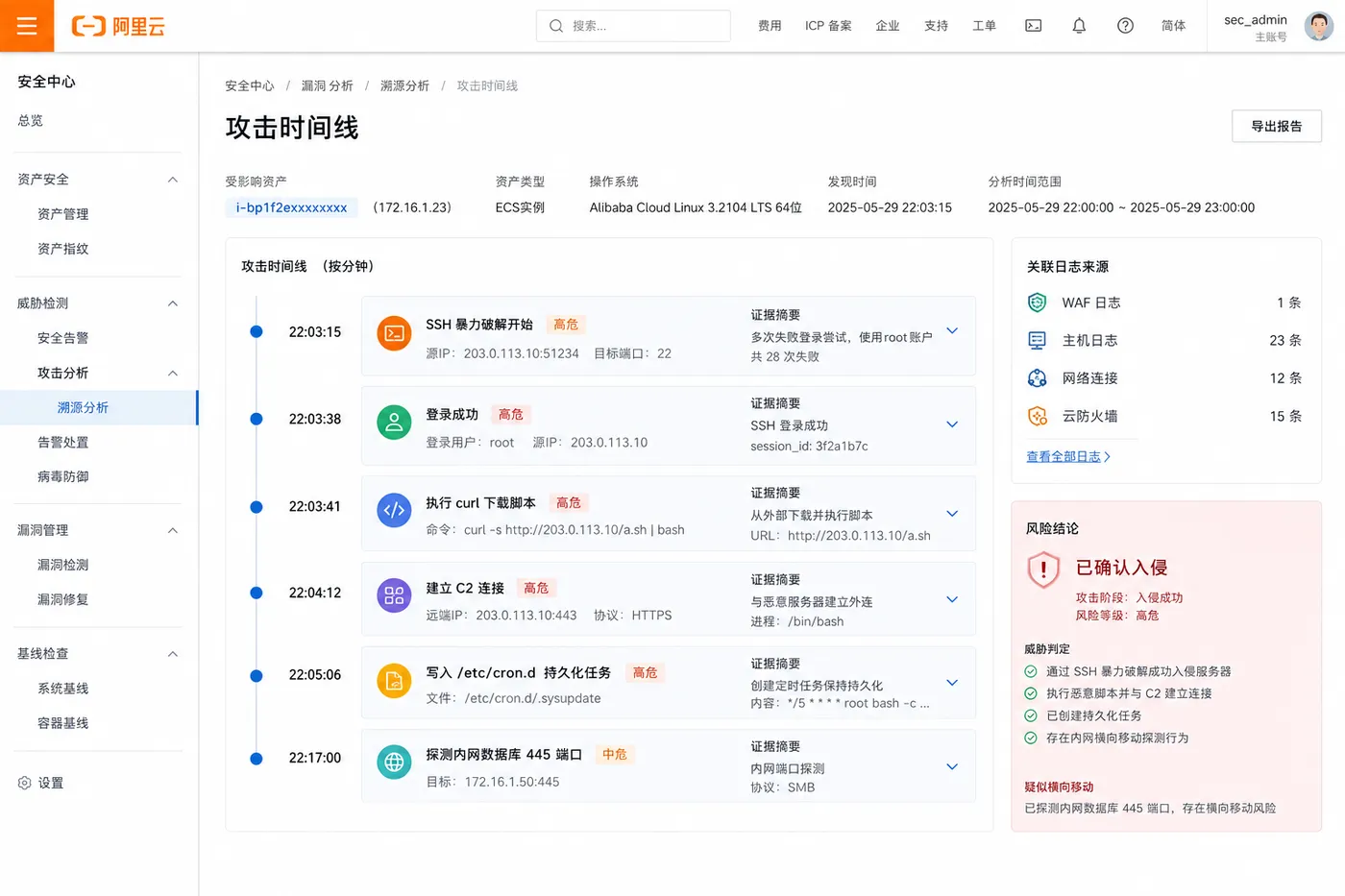The image size is (1345, 896).
Task: Go to 漏洞 分析 breadcrumb
Action: (x=328, y=85)
